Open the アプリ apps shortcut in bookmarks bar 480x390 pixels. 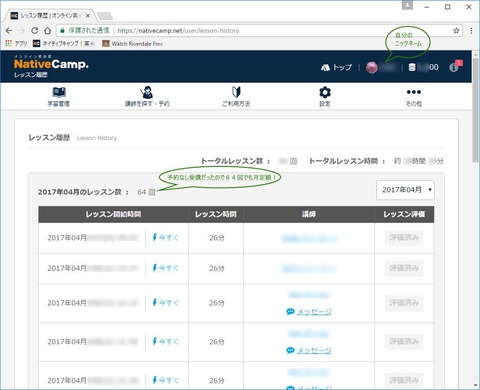tap(16, 43)
